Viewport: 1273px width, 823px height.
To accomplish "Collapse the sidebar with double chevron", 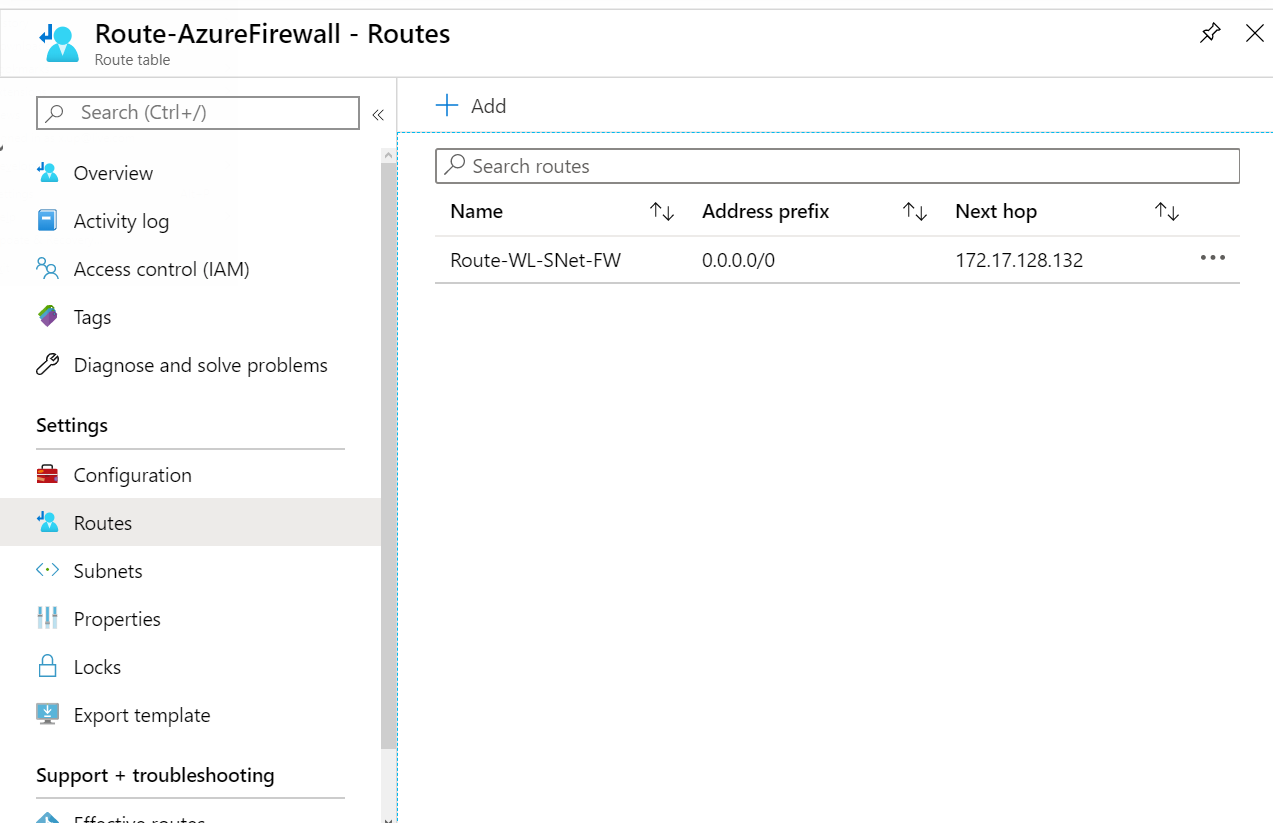I will pos(378,115).
